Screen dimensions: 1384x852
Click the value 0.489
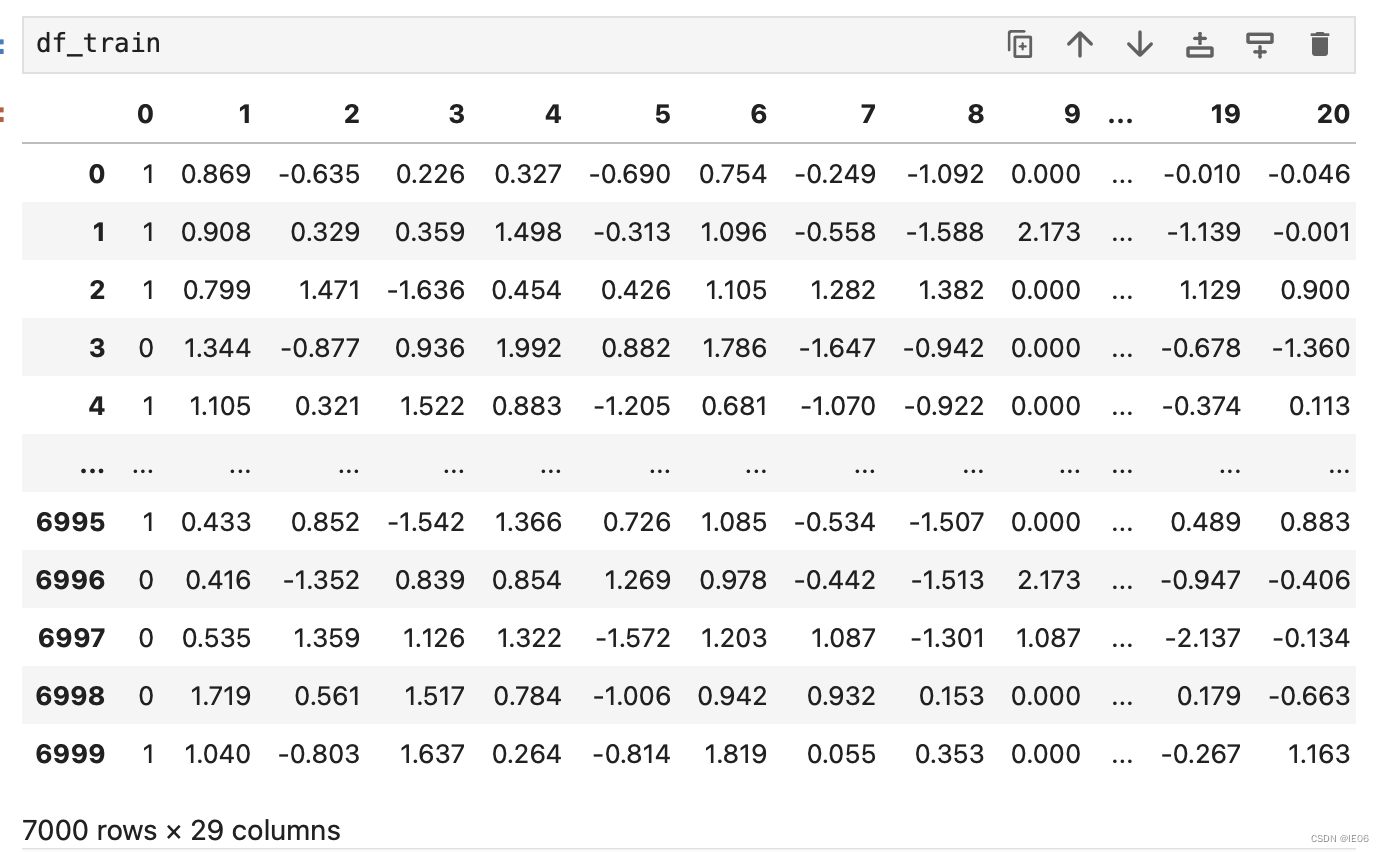click(x=1206, y=522)
